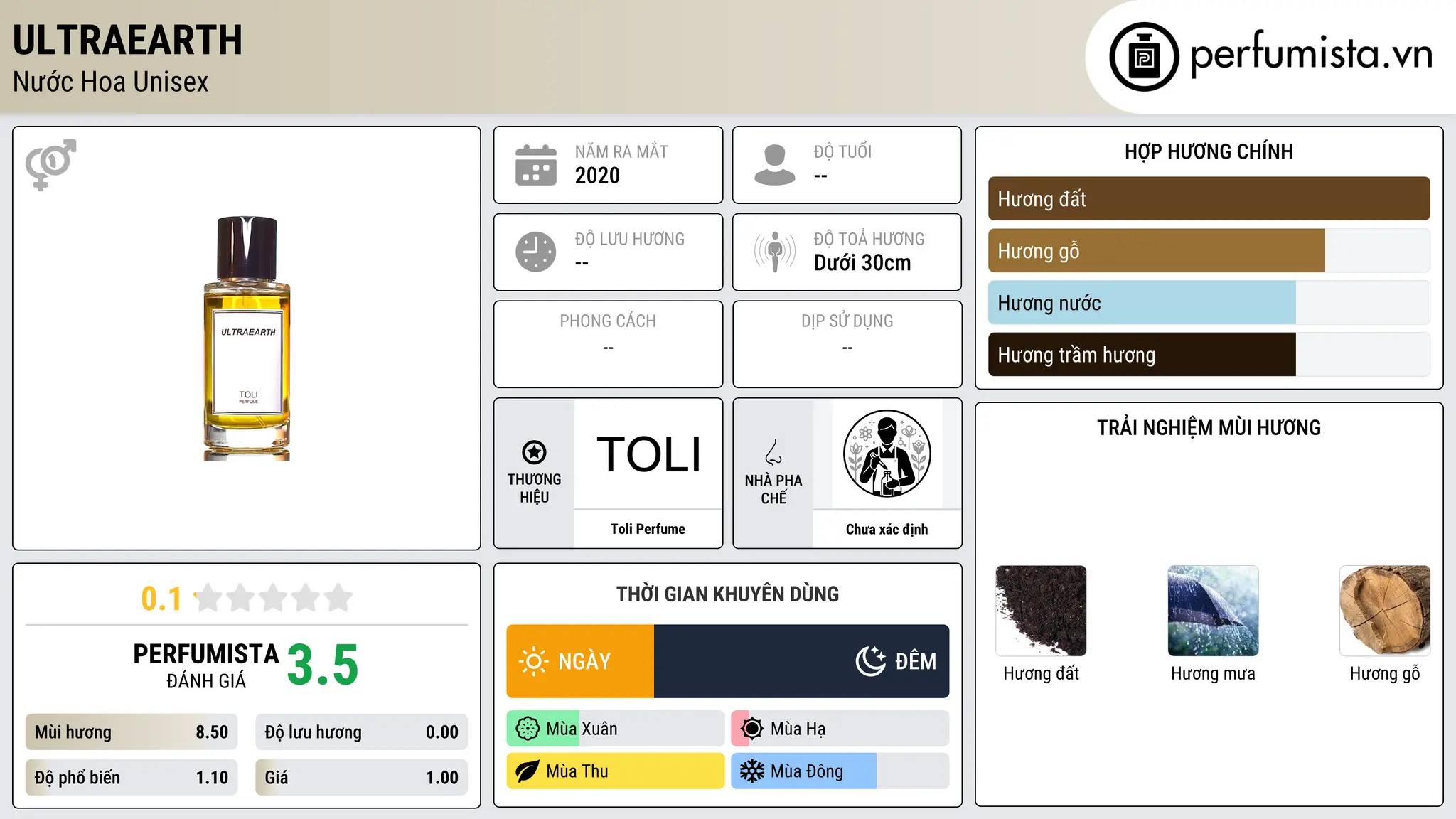Click the Hương mưa caption text
Image resolution: width=1456 pixels, height=819 pixels.
tap(1213, 673)
